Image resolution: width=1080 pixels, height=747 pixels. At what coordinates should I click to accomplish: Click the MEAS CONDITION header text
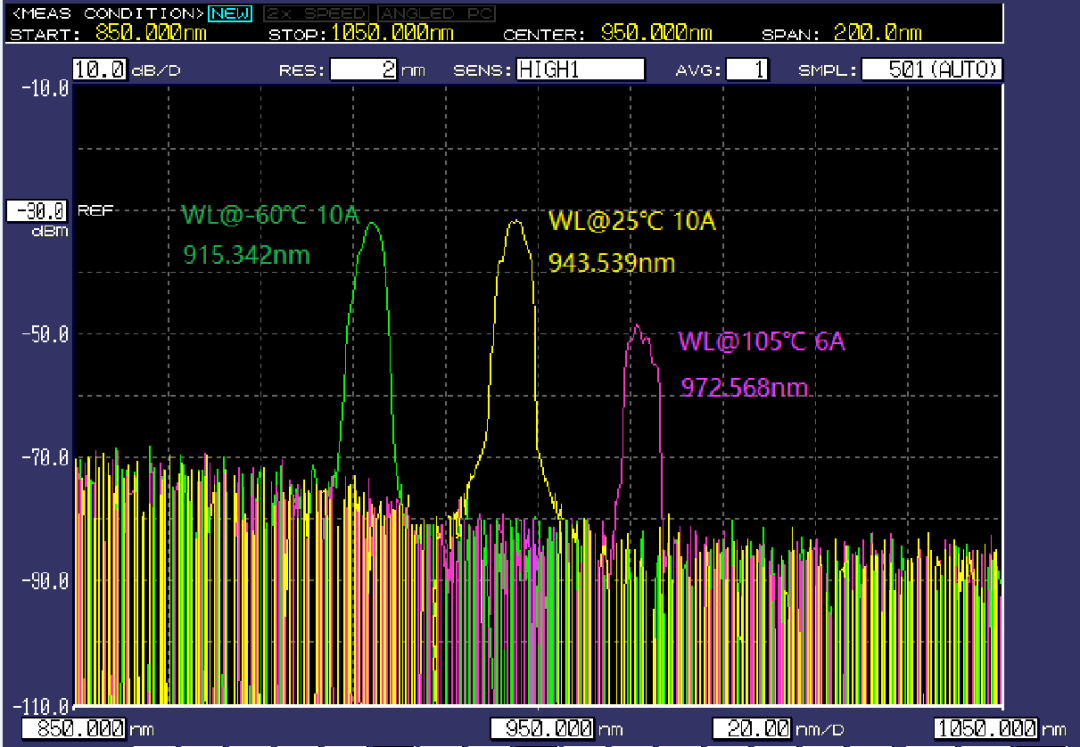coord(109,13)
